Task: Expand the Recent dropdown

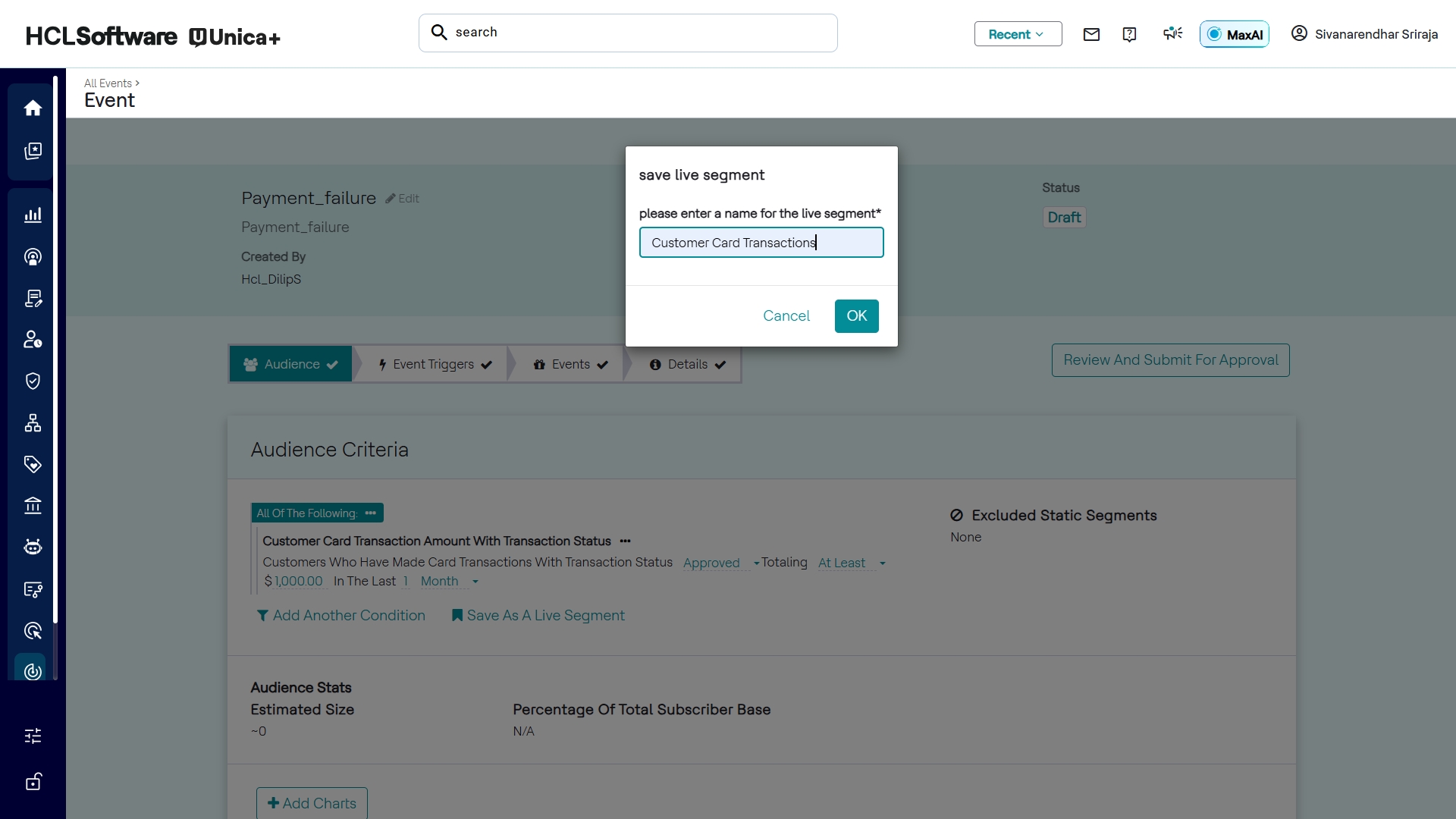Action: pyautogui.click(x=1018, y=34)
